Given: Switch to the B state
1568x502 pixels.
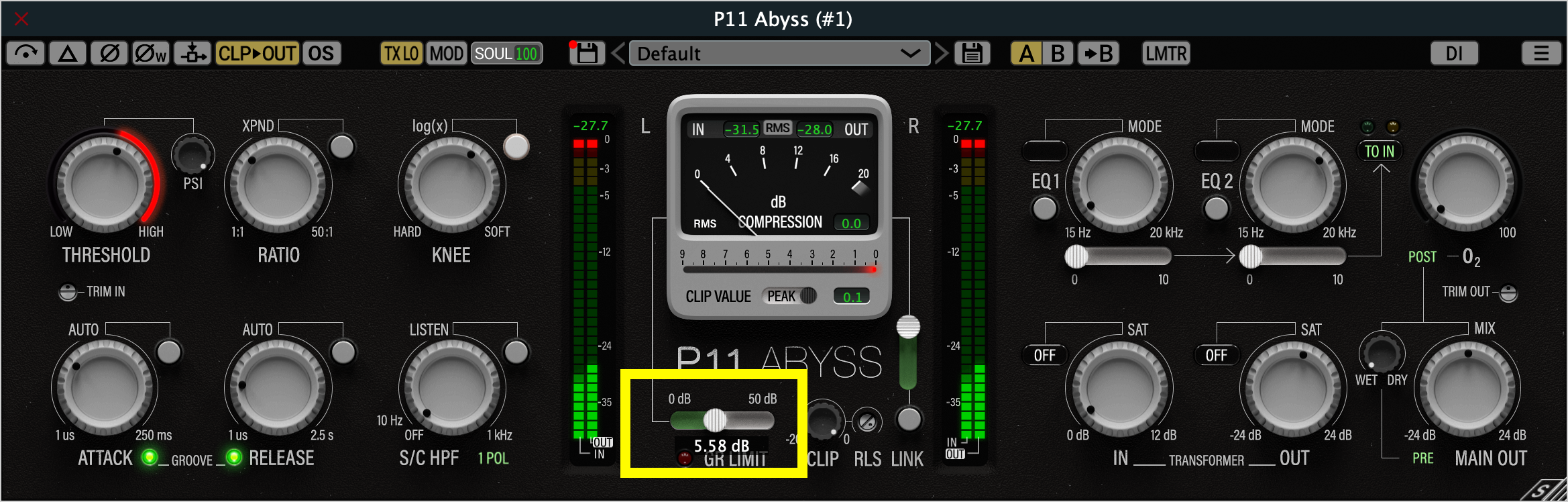Looking at the screenshot, I should pyautogui.click(x=1058, y=53).
